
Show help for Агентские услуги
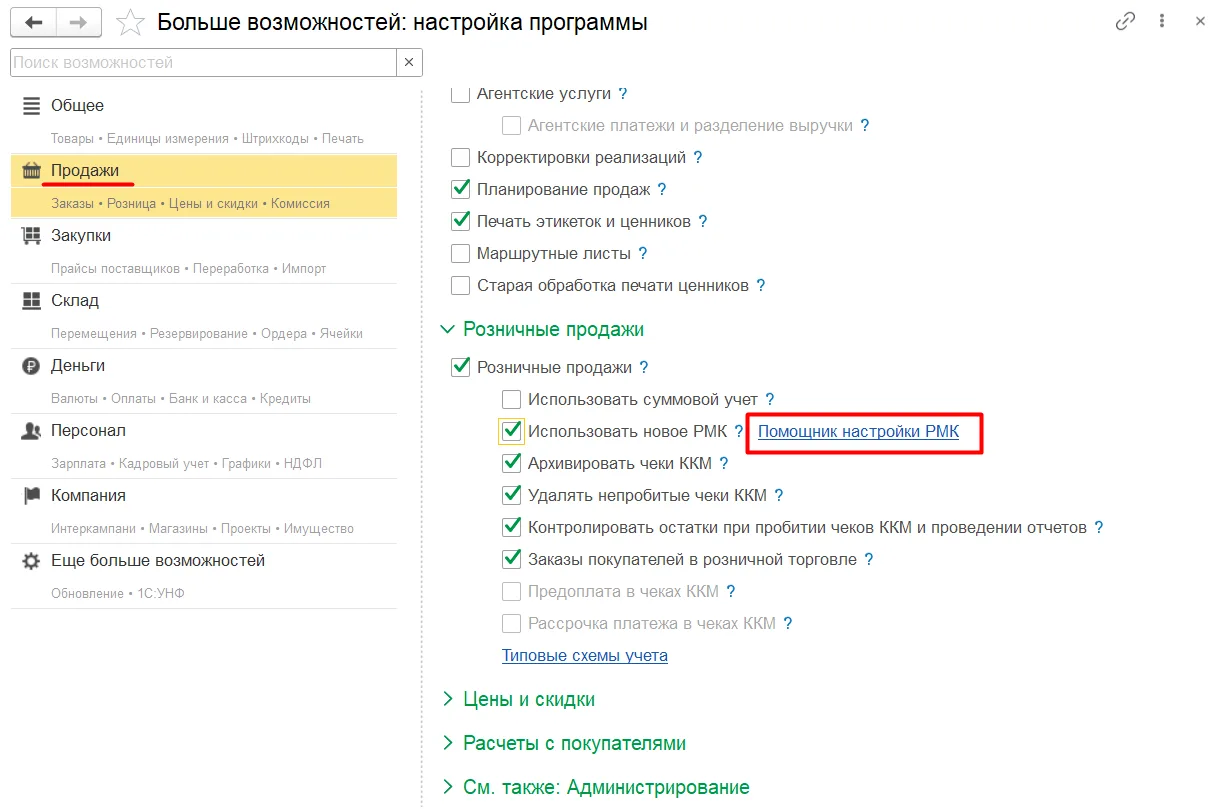[623, 93]
